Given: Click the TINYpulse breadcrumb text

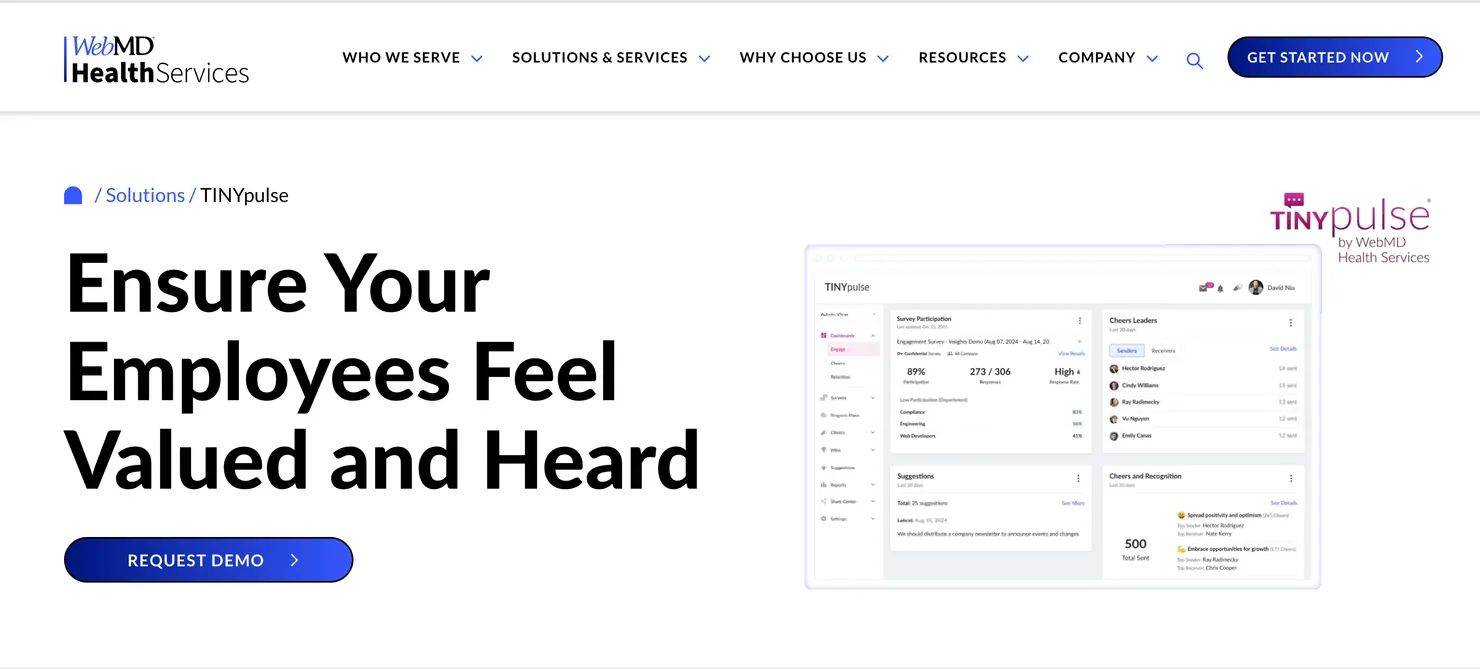Looking at the screenshot, I should coord(244,196).
